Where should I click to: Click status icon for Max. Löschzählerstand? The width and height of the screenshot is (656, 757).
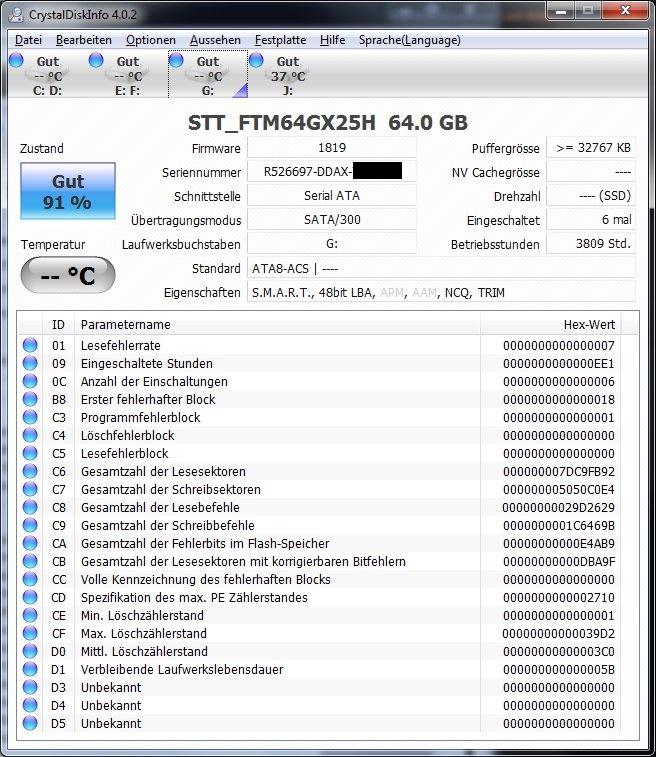(30, 633)
